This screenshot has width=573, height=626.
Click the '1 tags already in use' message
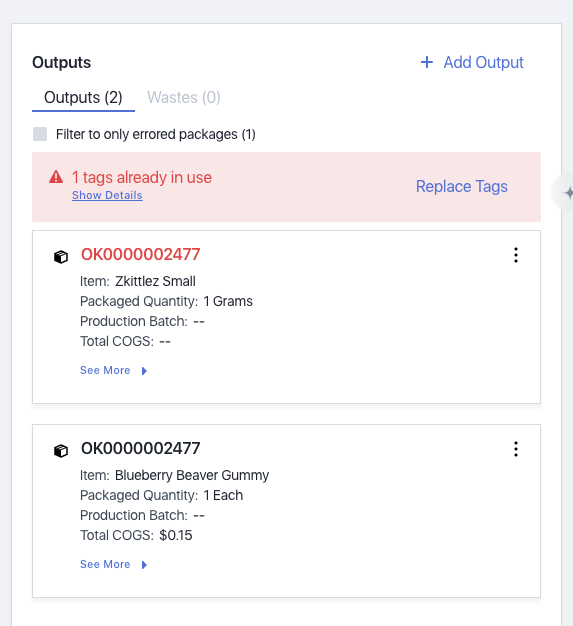142,177
